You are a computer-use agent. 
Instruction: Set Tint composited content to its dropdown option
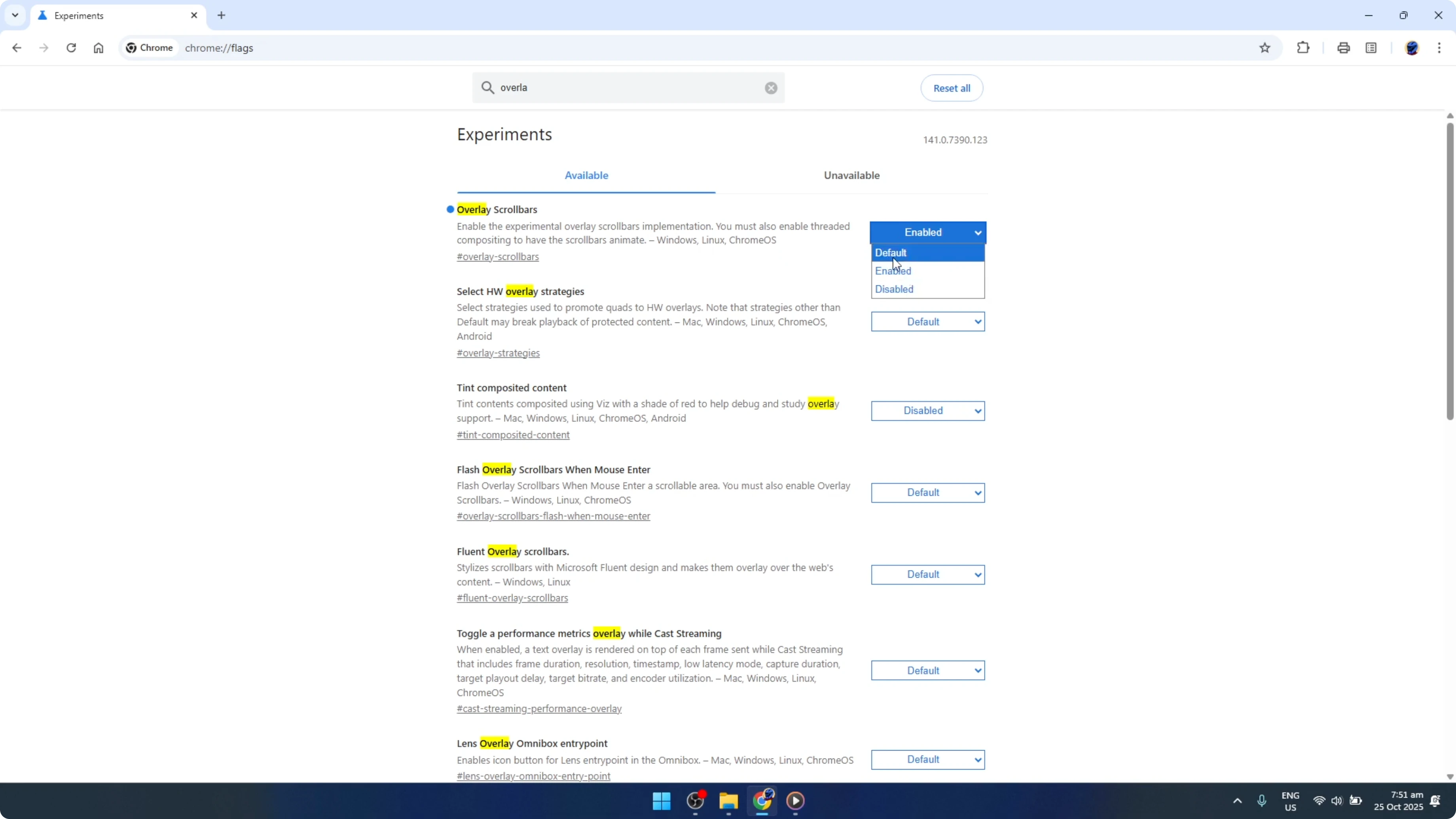tap(927, 411)
